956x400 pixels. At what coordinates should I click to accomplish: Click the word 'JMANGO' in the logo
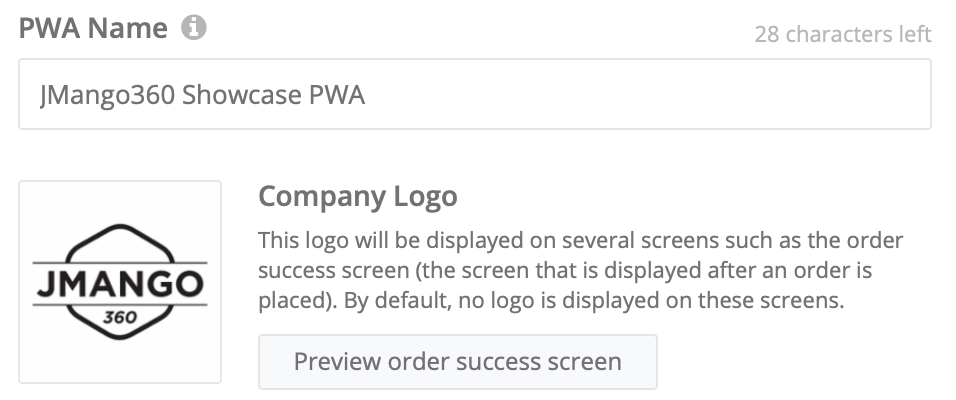(x=120, y=284)
